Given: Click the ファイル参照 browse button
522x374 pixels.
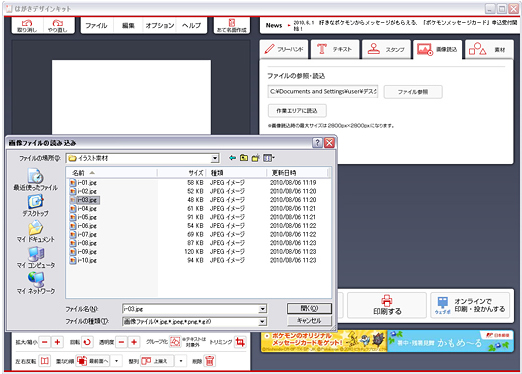Looking at the screenshot, I should 413,92.
